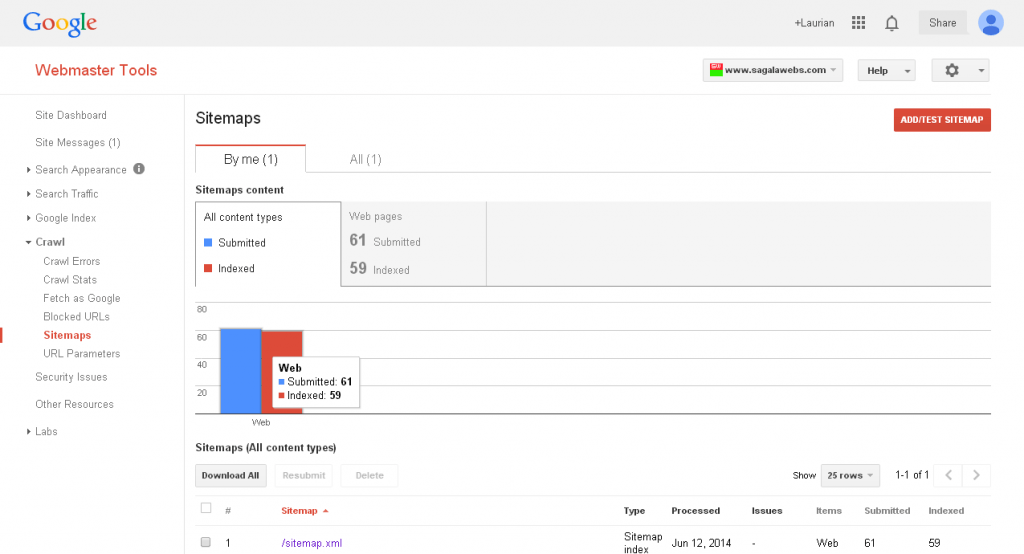Open Security Issues

pos(71,377)
